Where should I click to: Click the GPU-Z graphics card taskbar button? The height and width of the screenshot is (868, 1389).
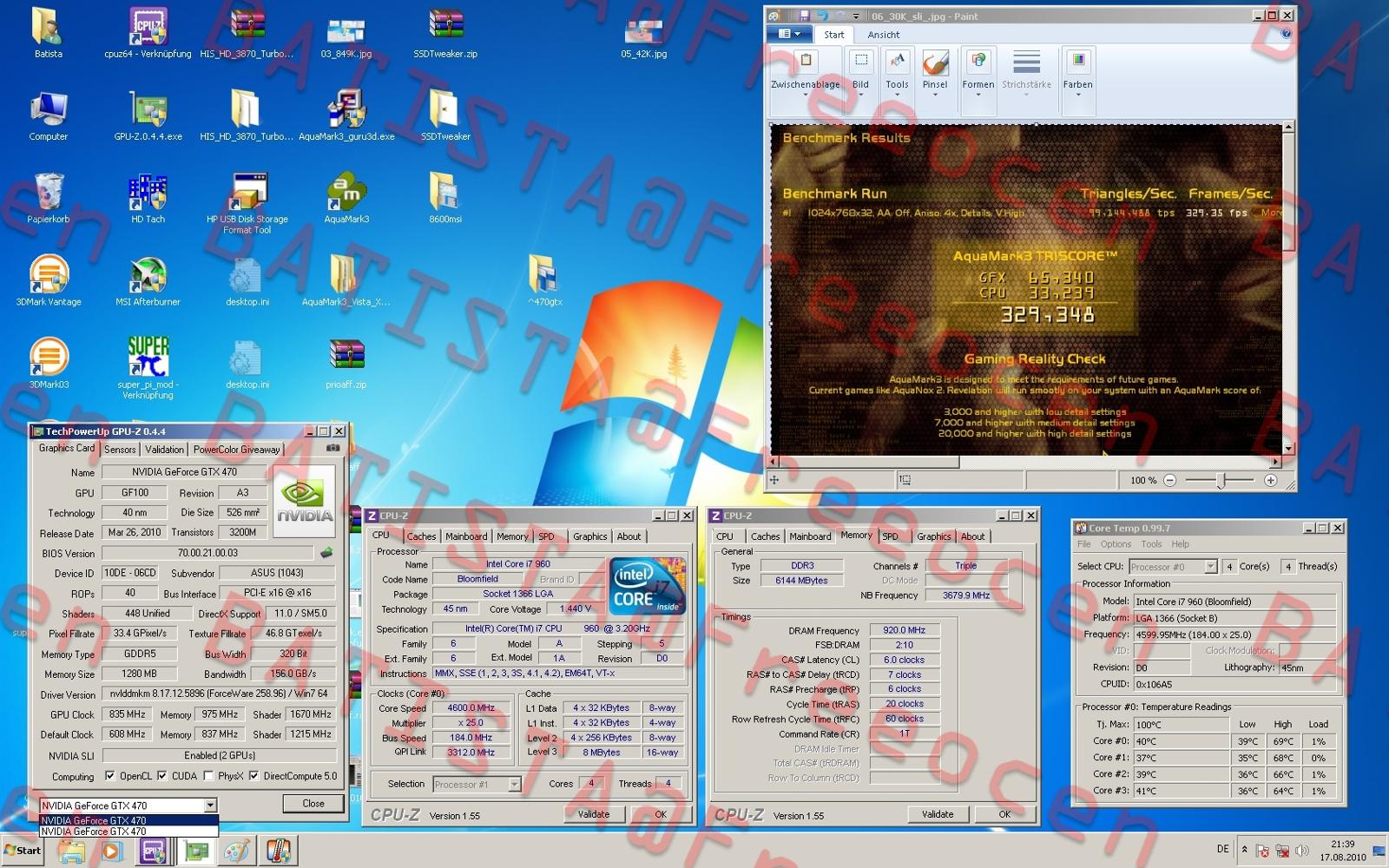196,852
